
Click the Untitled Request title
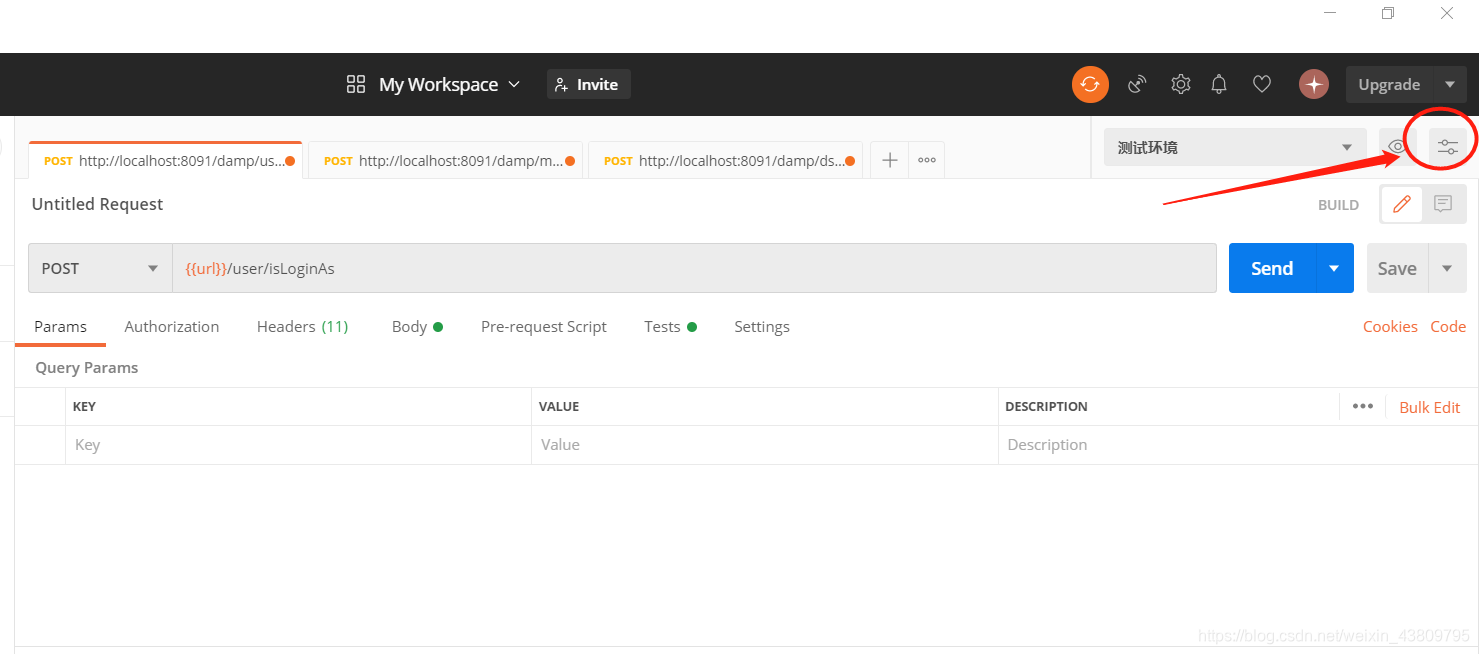click(97, 204)
